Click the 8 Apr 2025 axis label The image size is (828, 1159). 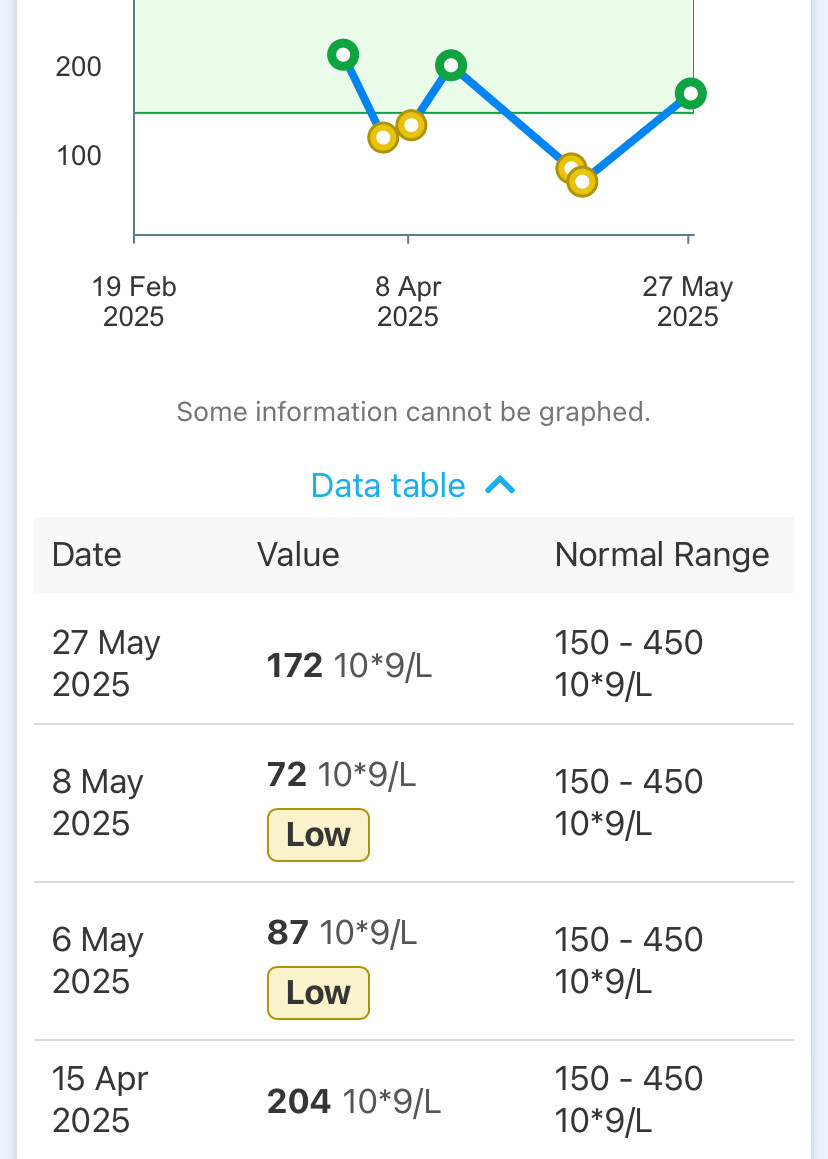(x=408, y=302)
